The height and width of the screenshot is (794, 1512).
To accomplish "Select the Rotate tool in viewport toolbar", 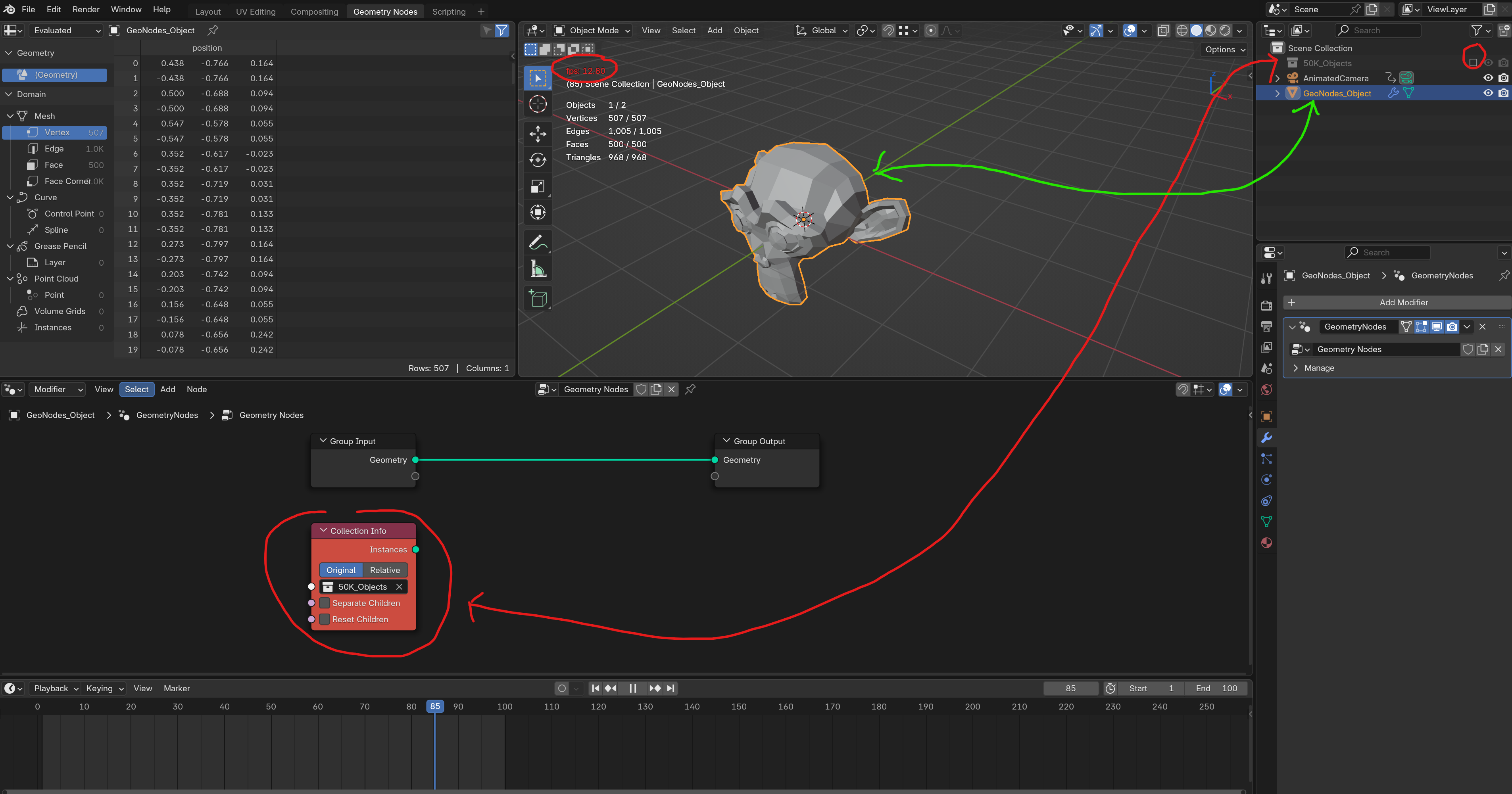I will pyautogui.click(x=538, y=160).
